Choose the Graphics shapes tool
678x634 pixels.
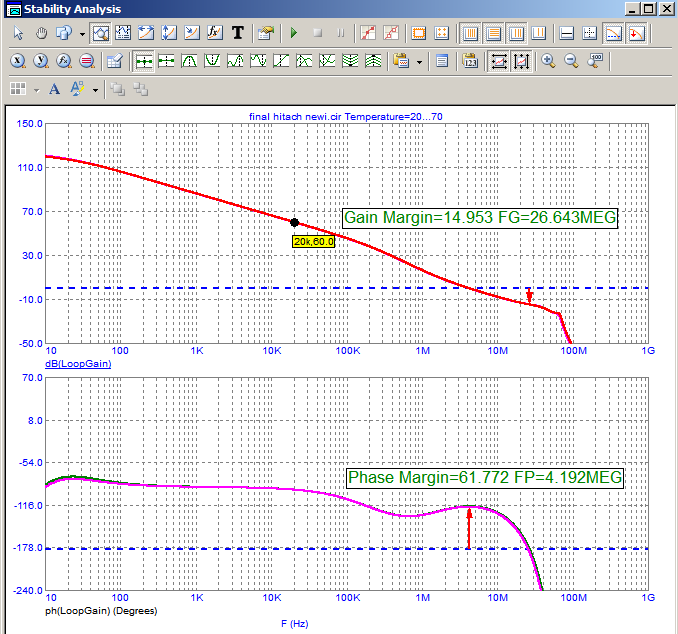(64, 33)
